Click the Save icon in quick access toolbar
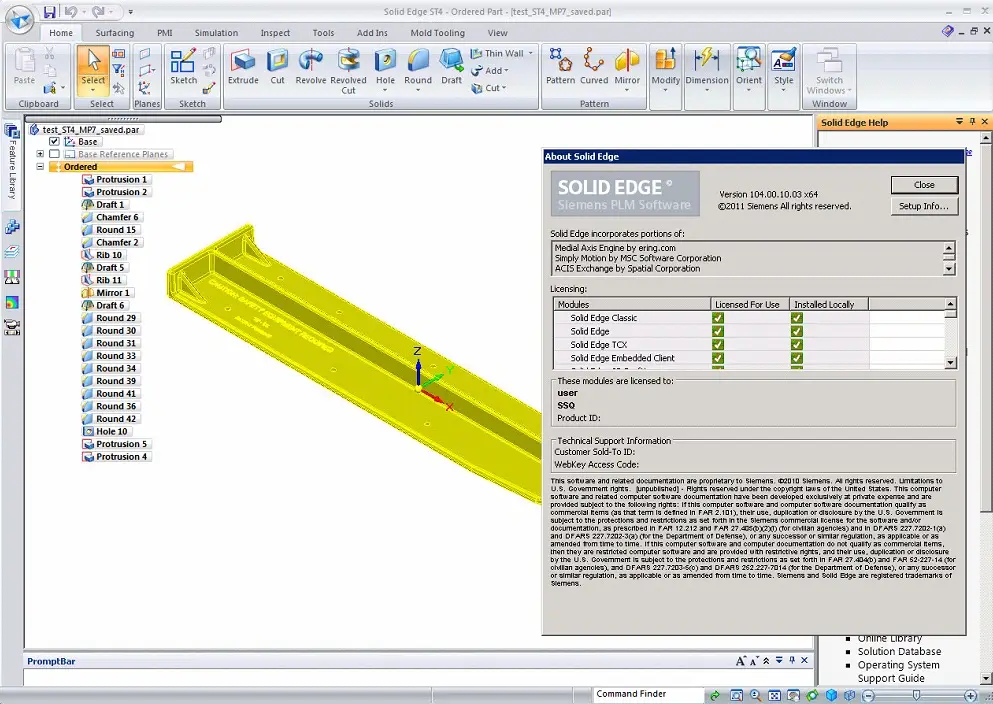This screenshot has height=704, width=993. tap(49, 11)
